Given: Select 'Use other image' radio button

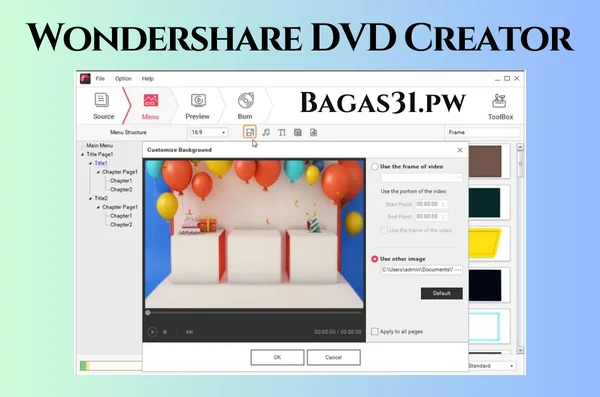Looking at the screenshot, I should click(375, 259).
